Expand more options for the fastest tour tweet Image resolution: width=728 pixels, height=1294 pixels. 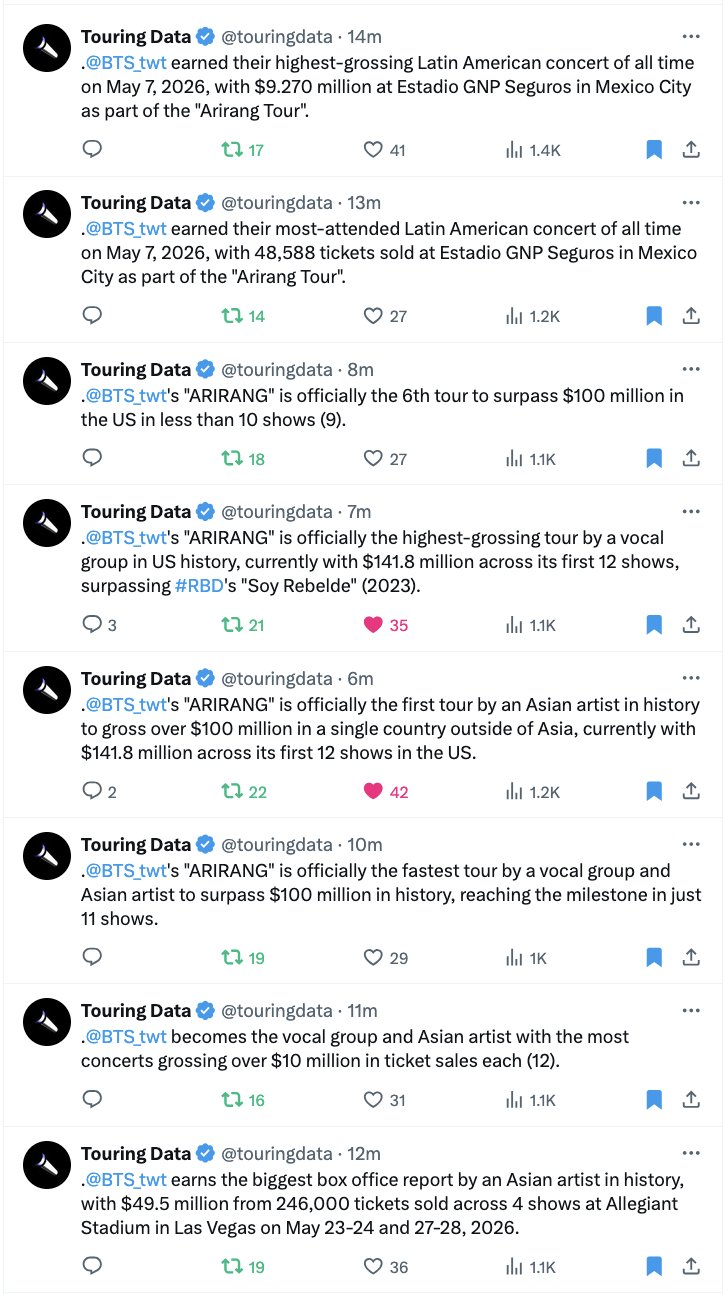[x=690, y=844]
